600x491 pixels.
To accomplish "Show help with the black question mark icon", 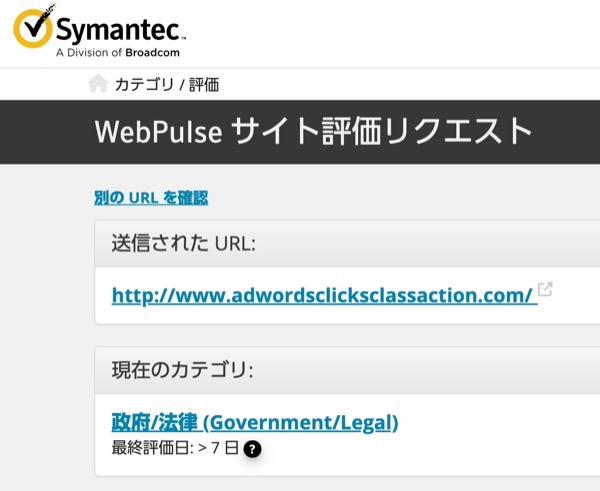I will tap(252, 449).
